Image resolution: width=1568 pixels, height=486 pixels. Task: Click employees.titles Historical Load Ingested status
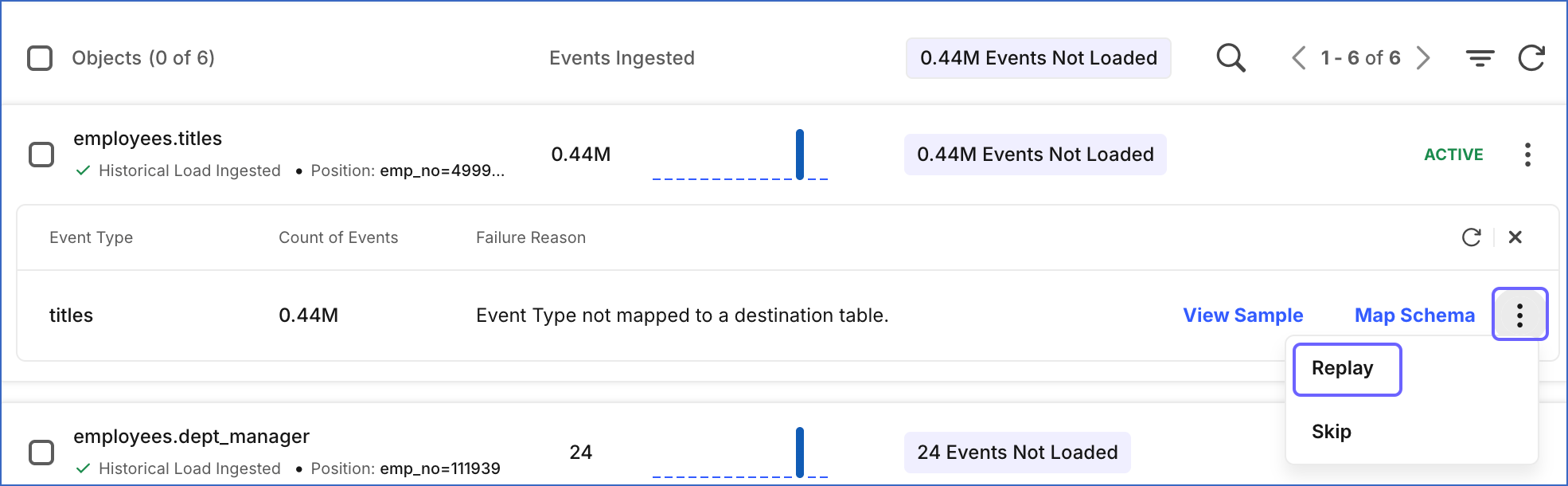point(178,170)
